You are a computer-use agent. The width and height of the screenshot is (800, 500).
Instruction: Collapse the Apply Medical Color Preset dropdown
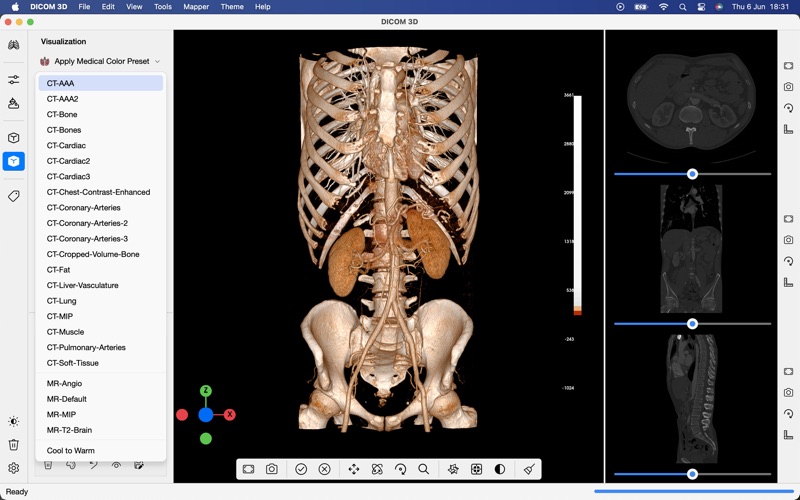(x=101, y=61)
